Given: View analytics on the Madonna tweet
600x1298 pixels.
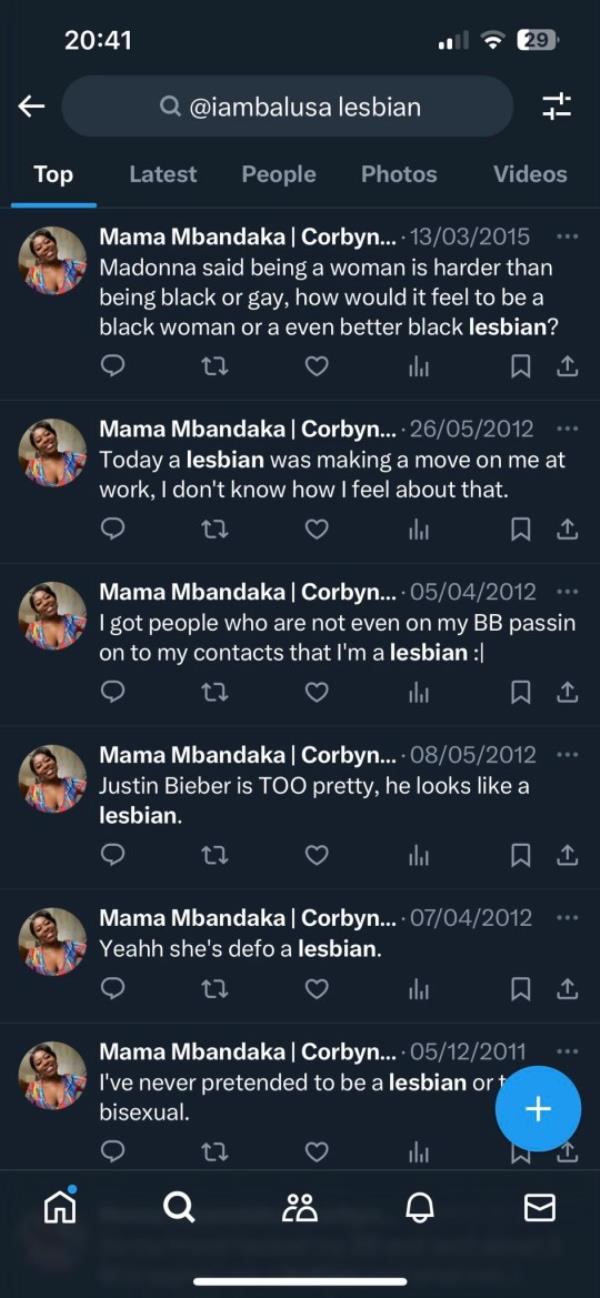Looking at the screenshot, I should (418, 367).
